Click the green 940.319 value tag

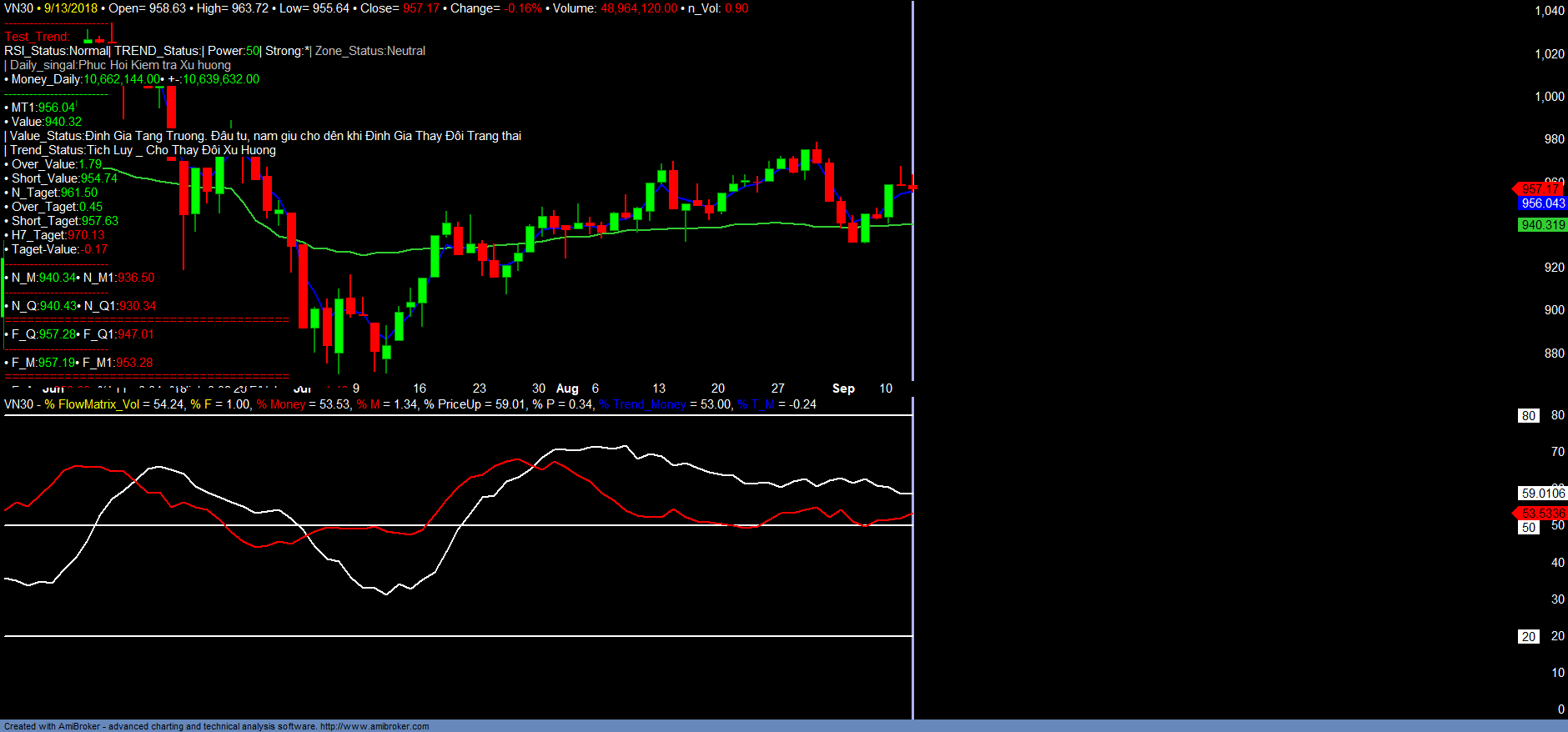(x=1542, y=225)
